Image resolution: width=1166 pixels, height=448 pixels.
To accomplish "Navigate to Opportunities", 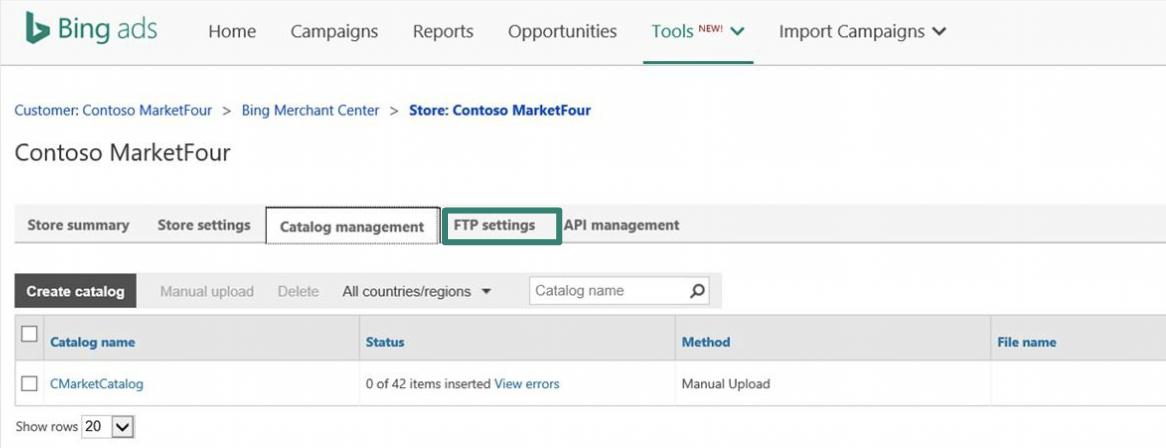I will click(562, 31).
